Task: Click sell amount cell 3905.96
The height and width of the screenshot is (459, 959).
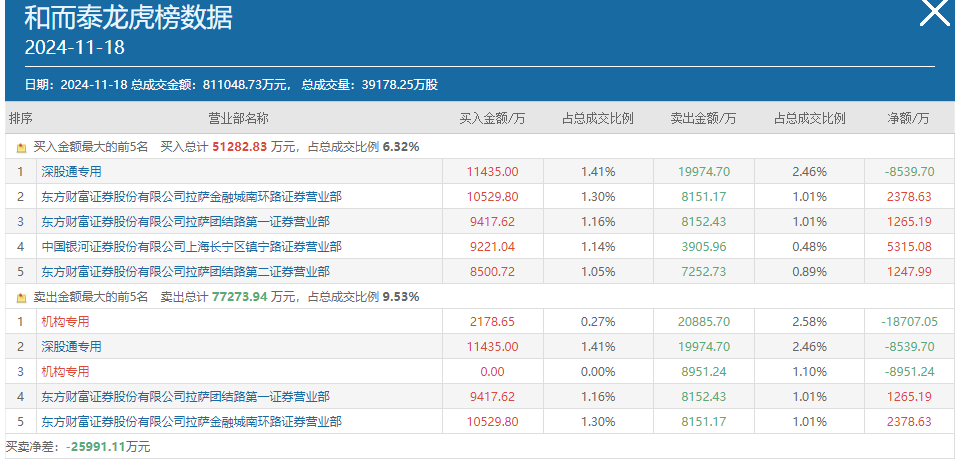Action: pos(703,247)
